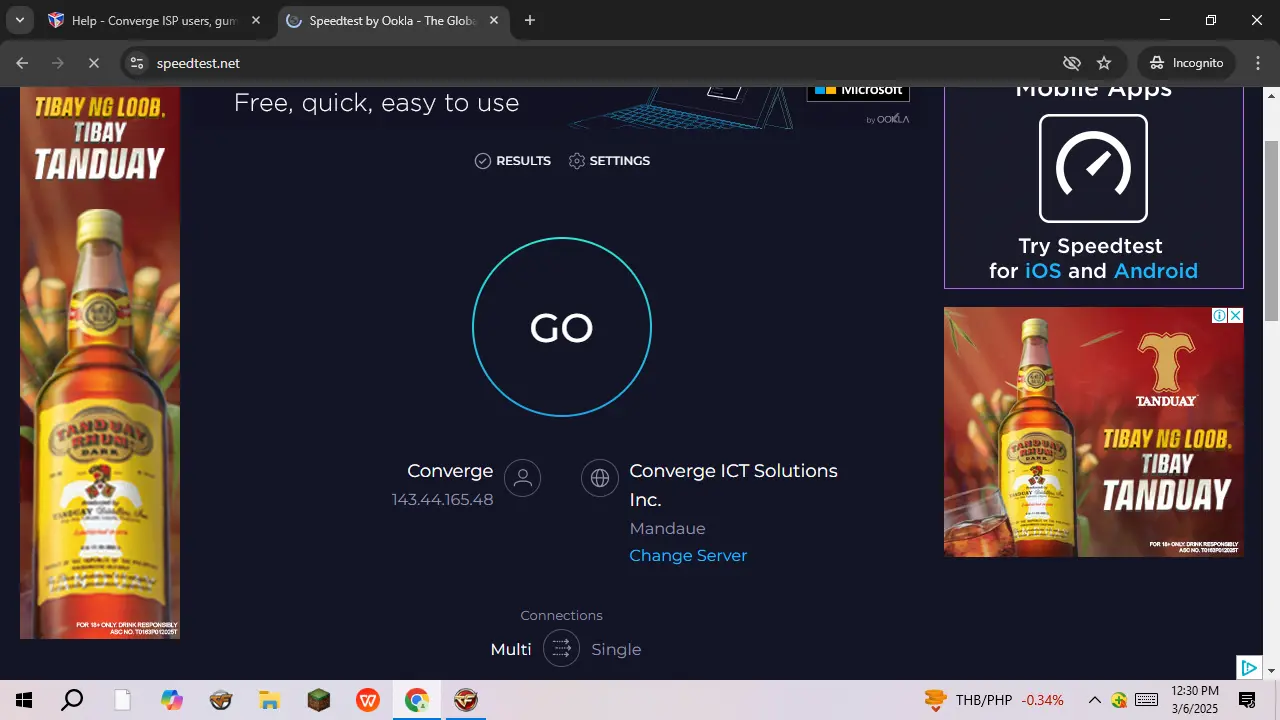Image resolution: width=1280 pixels, height=720 pixels.
Task: Open the ad info icon on right Tanduay ad
Action: [1220, 315]
